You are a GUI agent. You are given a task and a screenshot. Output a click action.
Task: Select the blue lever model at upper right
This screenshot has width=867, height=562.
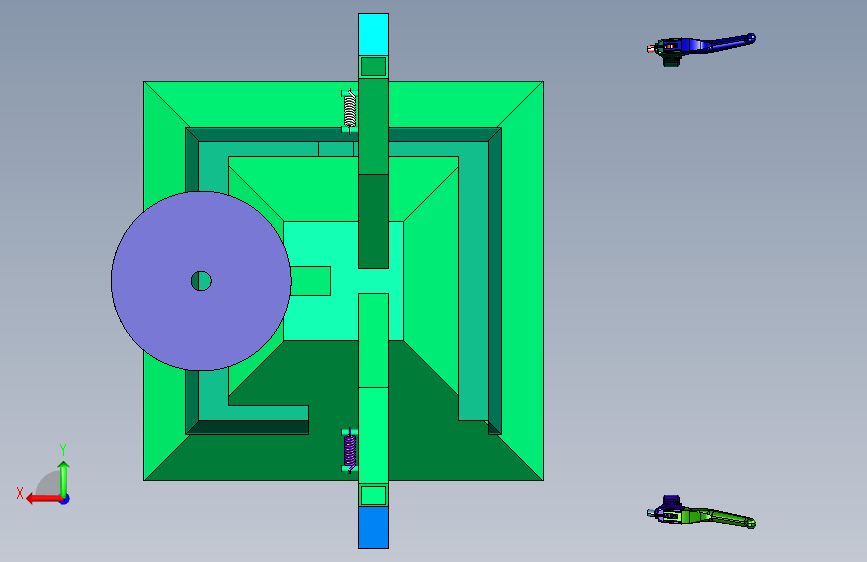[701, 48]
